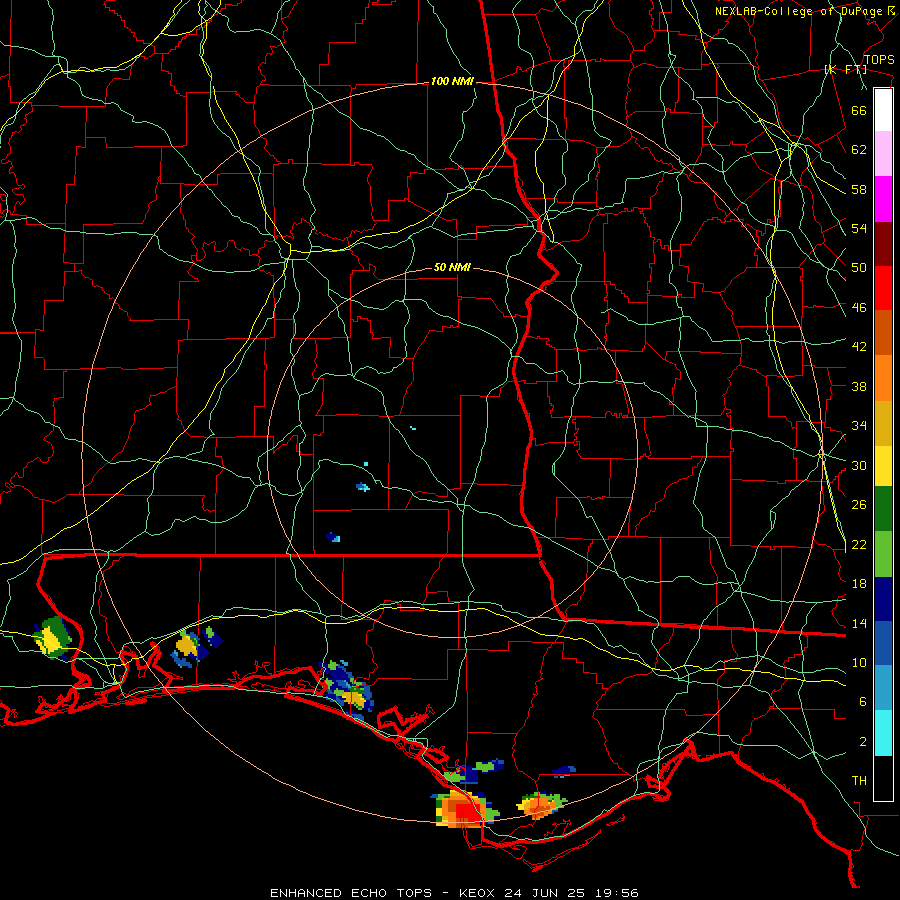This screenshot has height=900, width=900.
Task: Click the Enhanced Echo Tops KEOX caption
Action: click(454, 893)
